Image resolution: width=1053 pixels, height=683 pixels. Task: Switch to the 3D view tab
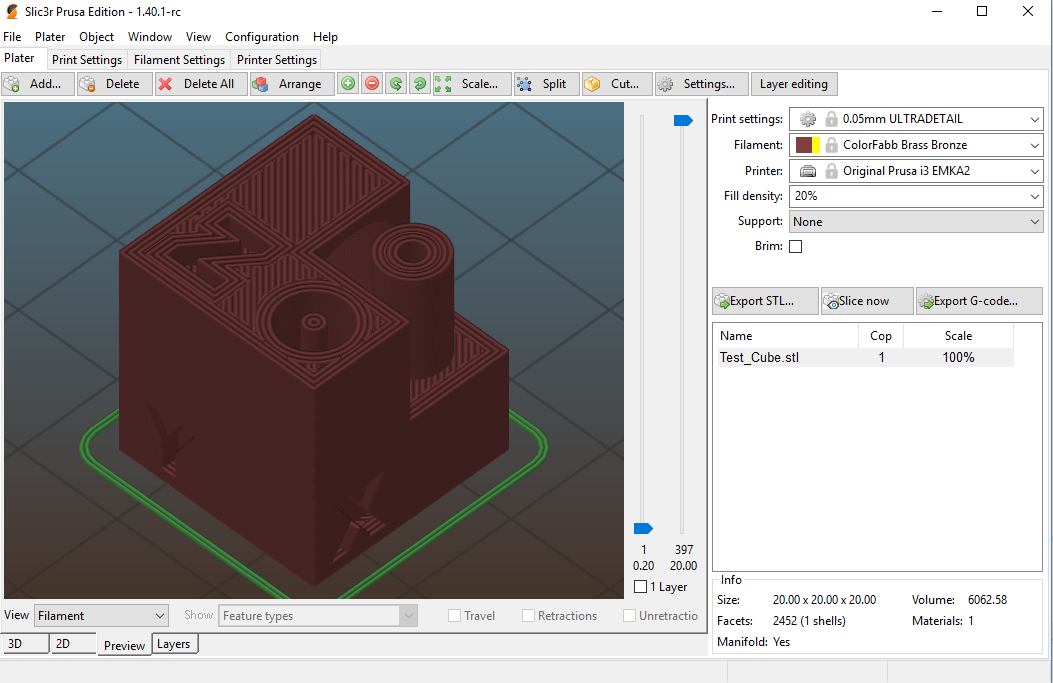point(26,643)
